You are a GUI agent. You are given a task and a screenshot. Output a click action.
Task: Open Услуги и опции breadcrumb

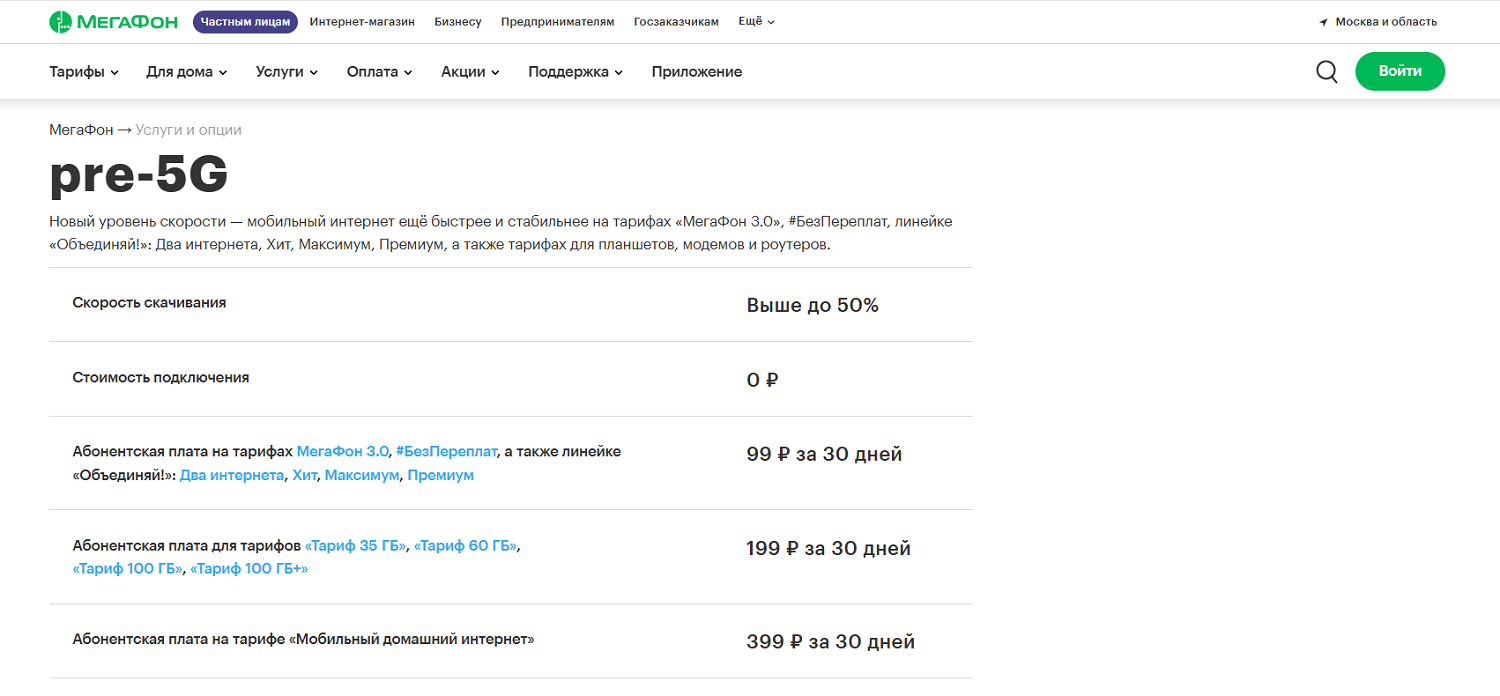point(189,130)
